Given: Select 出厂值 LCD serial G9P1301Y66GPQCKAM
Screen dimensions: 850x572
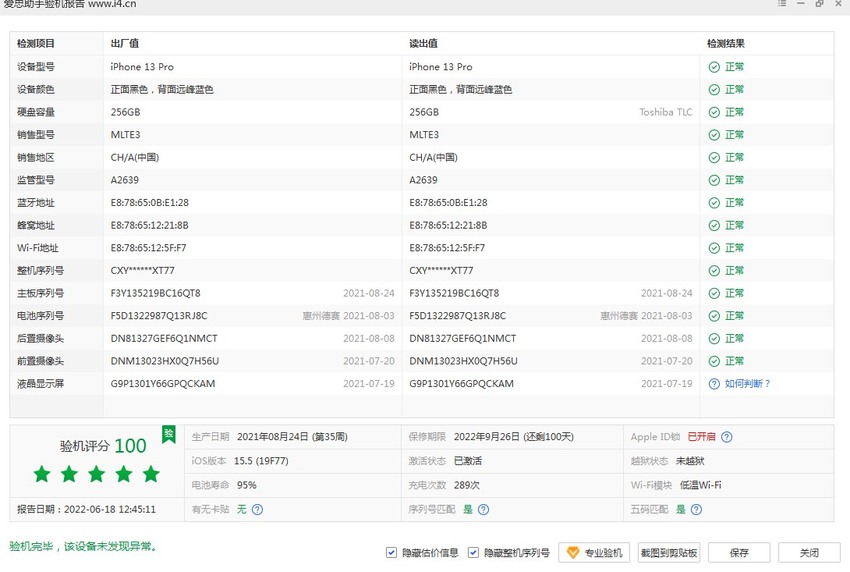Looking at the screenshot, I should (x=163, y=384).
